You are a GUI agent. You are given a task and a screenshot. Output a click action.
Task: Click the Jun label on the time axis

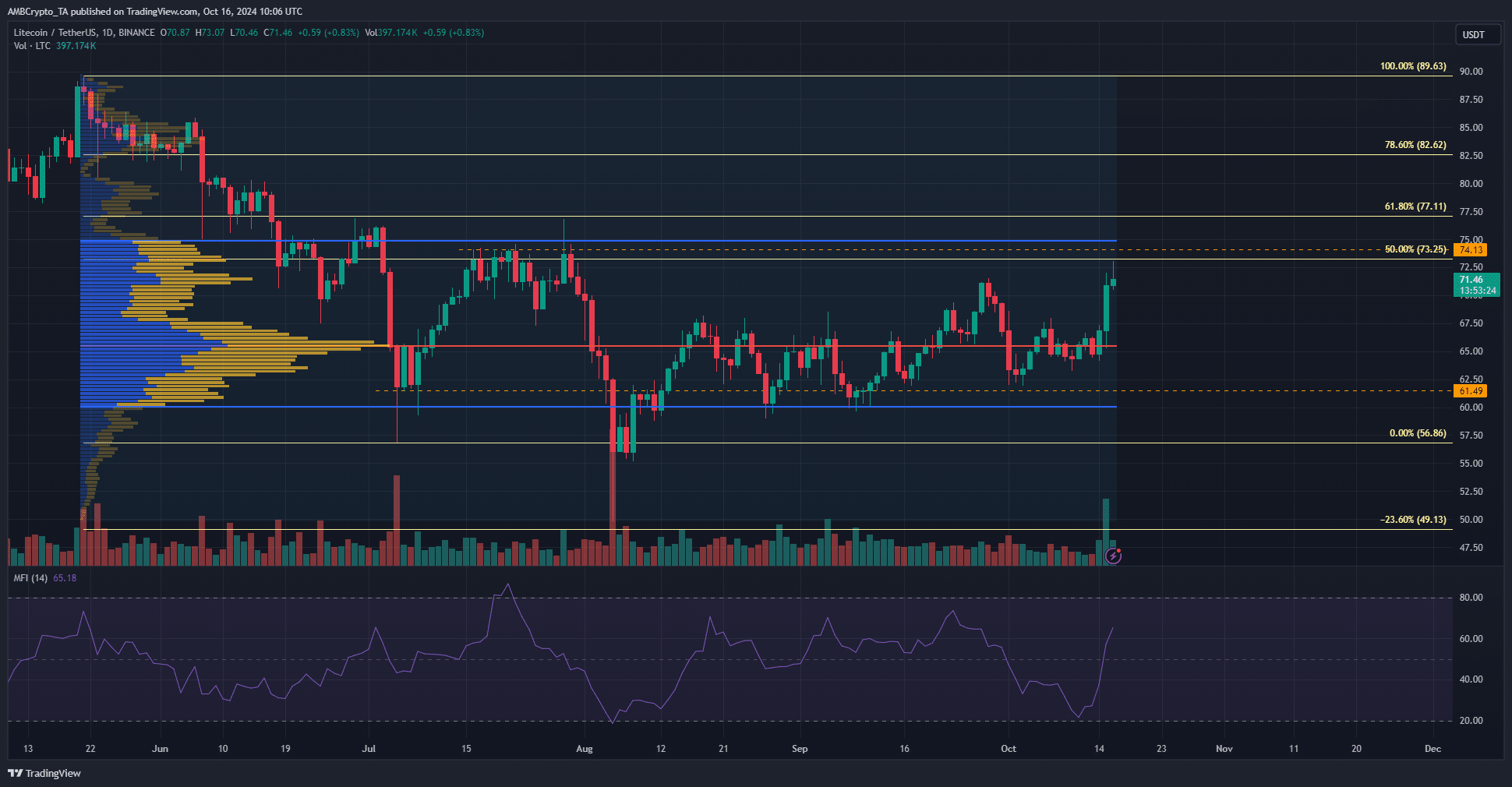click(x=160, y=749)
